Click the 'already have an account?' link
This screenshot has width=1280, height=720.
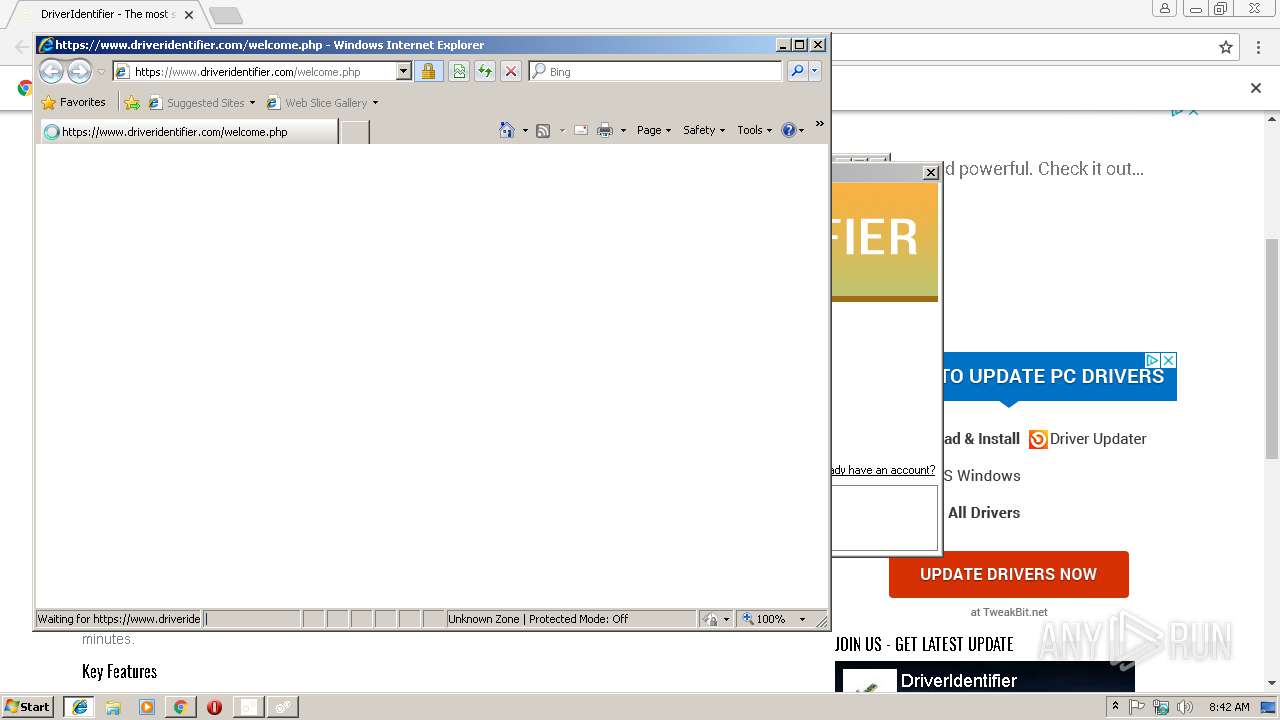(882, 470)
